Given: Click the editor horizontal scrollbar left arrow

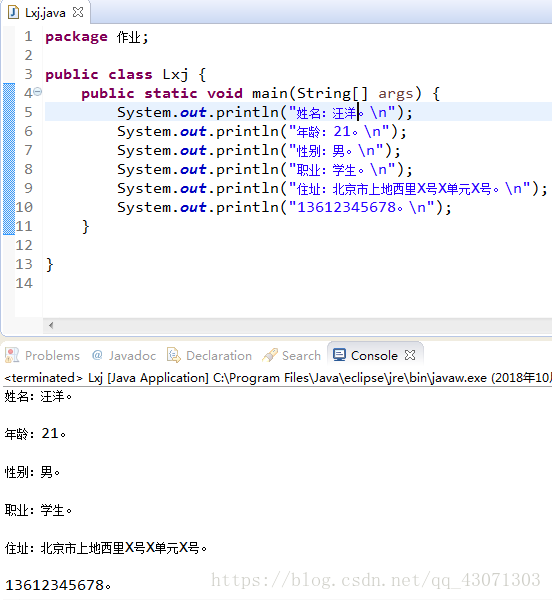Looking at the screenshot, I should (x=51, y=326).
